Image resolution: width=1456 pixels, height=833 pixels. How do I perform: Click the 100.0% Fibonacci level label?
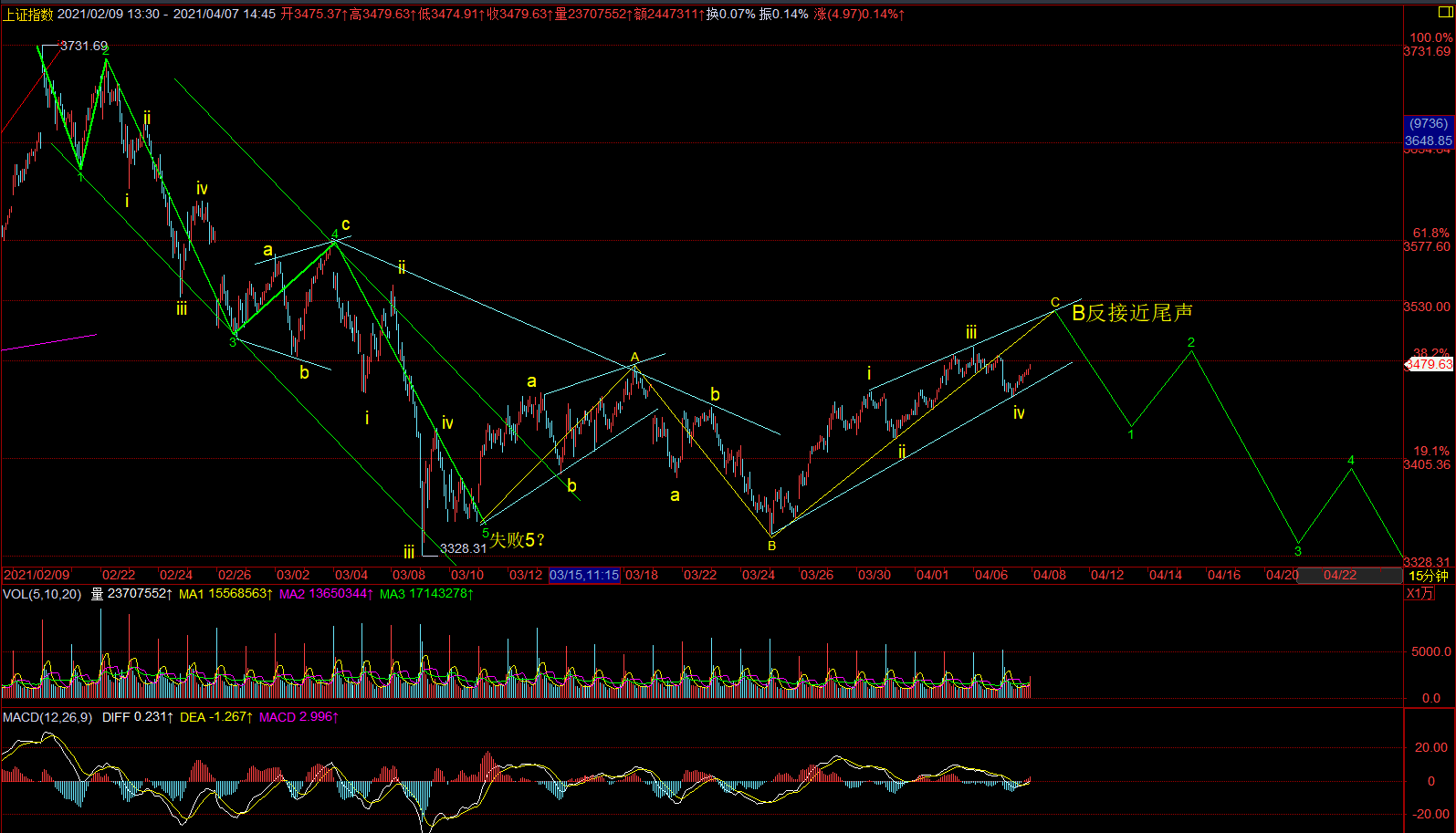tap(1430, 37)
